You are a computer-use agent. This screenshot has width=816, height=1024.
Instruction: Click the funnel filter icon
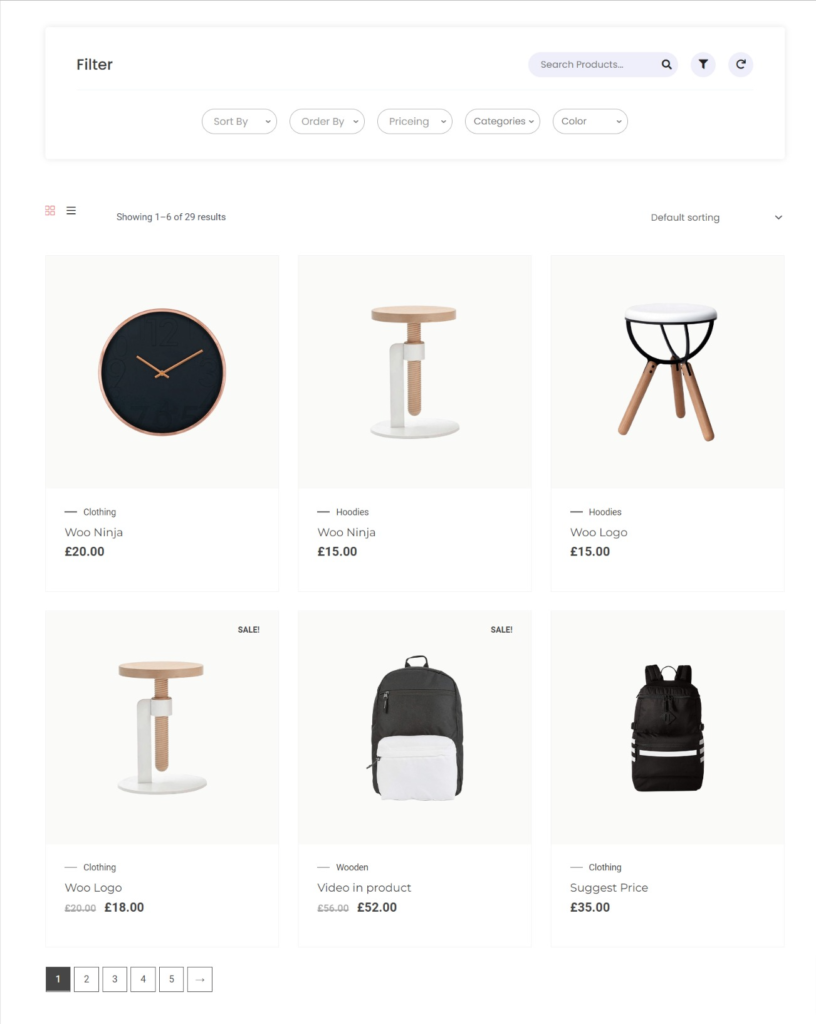pos(703,64)
